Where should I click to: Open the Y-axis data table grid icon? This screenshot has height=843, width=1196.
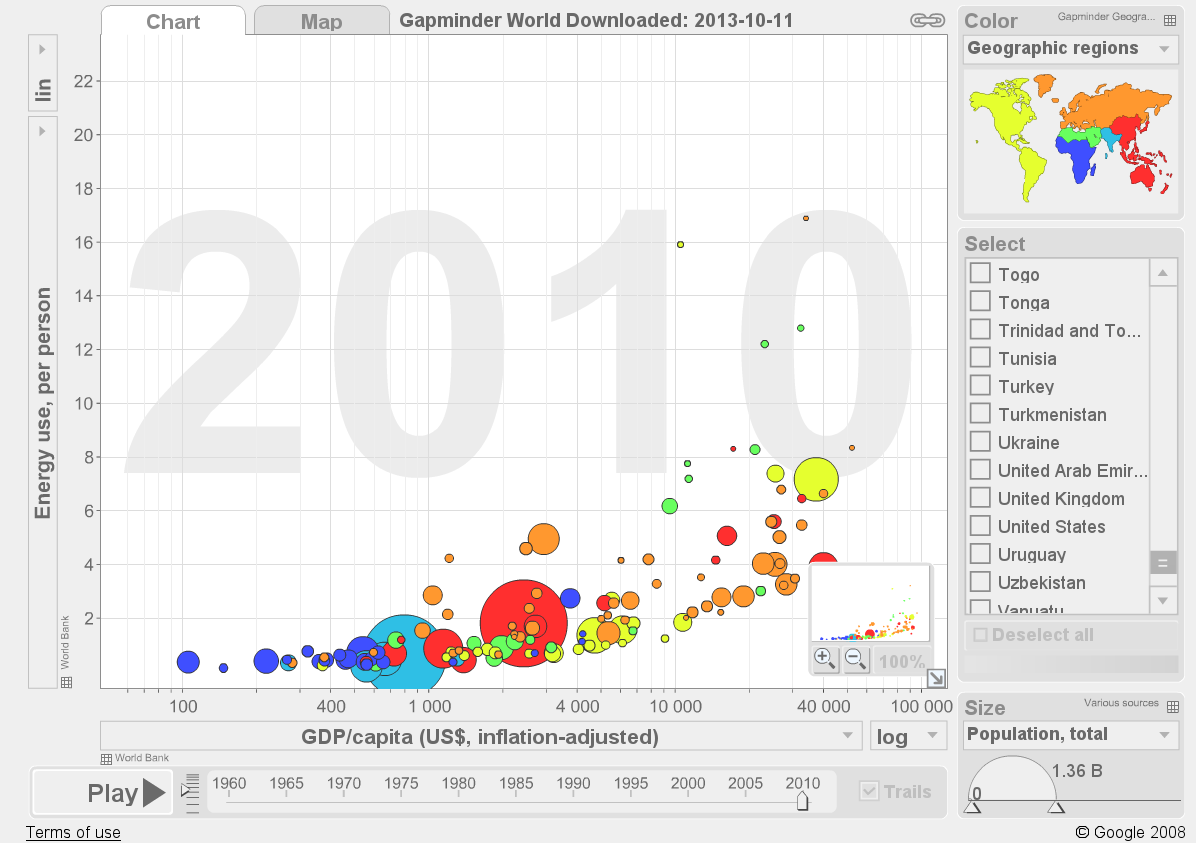66,682
